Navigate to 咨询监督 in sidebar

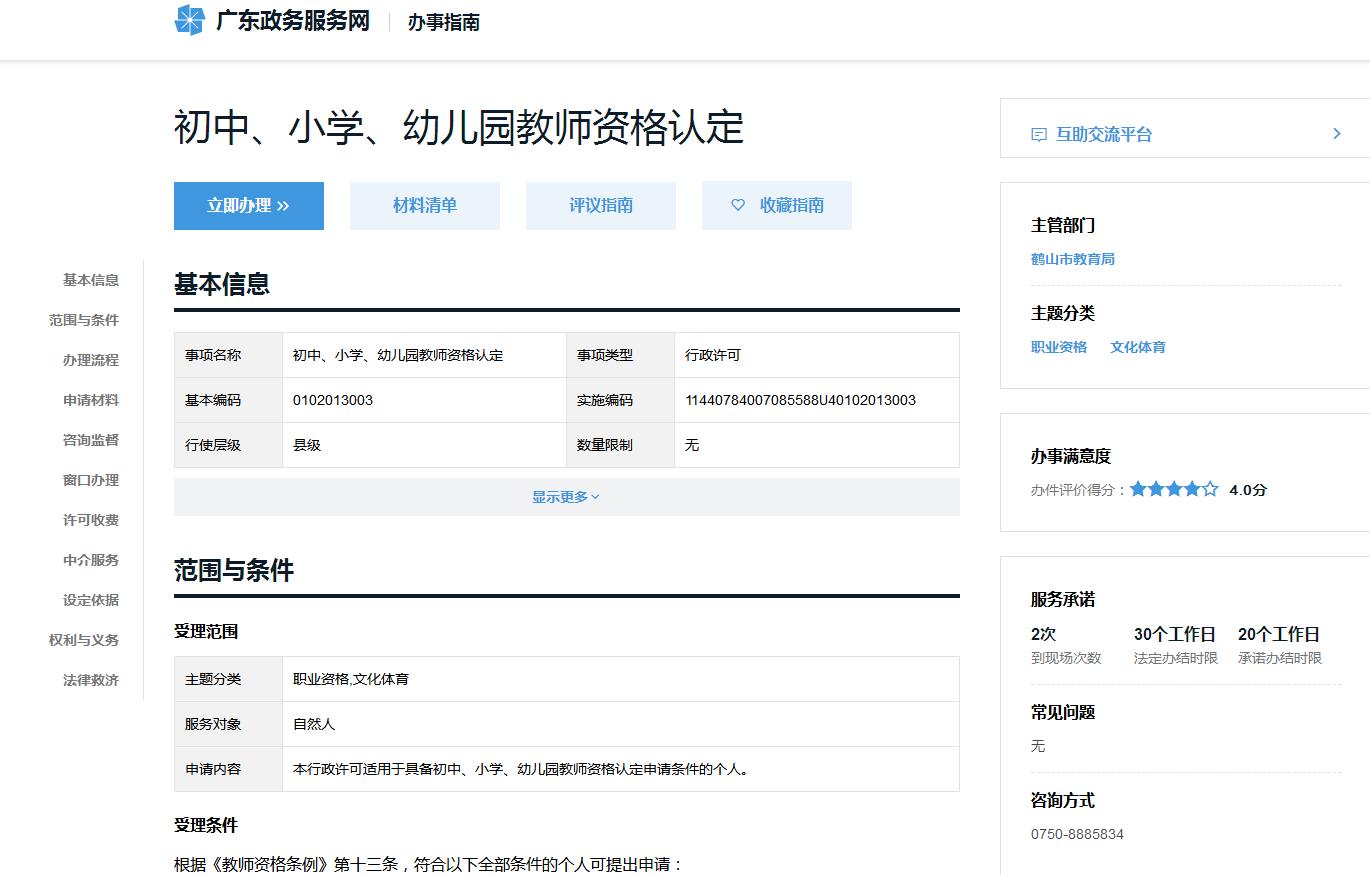coord(91,440)
